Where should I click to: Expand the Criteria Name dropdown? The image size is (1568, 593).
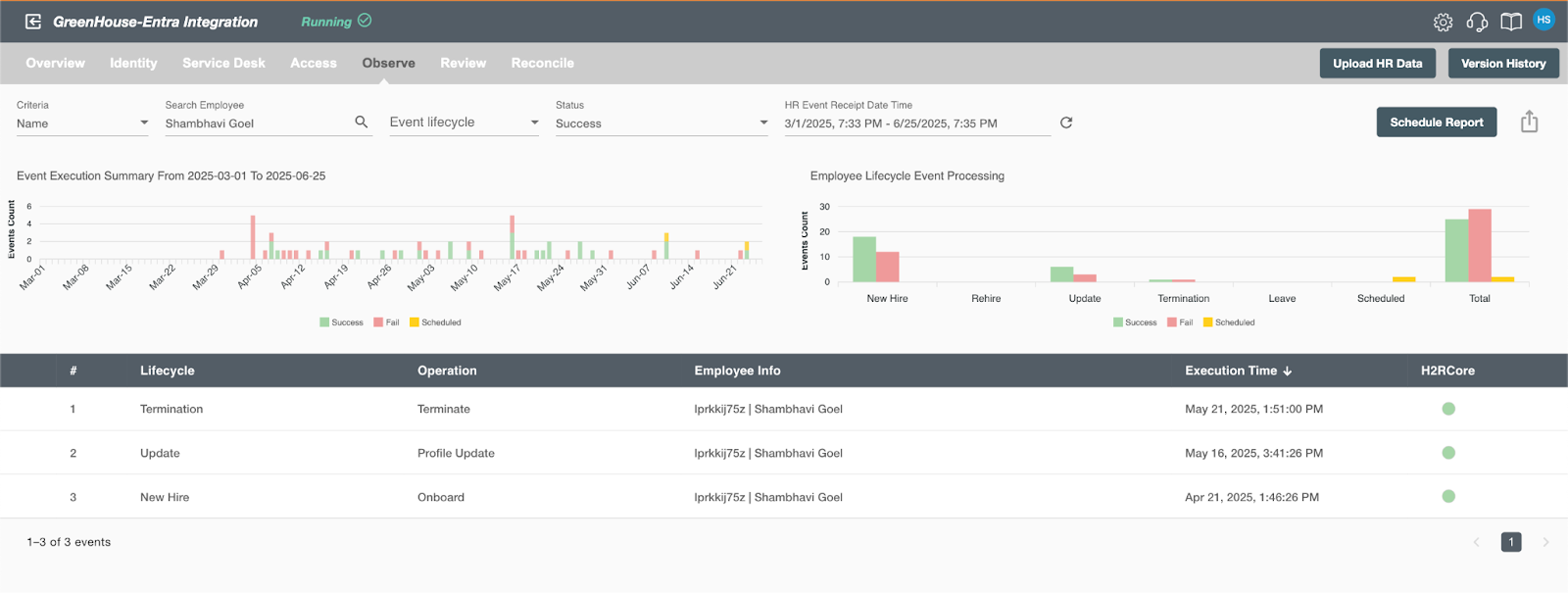(82, 124)
